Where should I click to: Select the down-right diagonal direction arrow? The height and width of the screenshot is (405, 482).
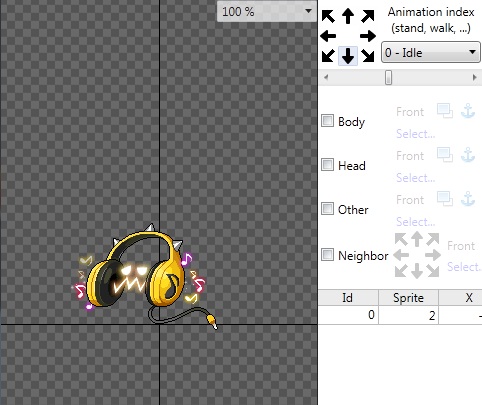(x=368, y=56)
